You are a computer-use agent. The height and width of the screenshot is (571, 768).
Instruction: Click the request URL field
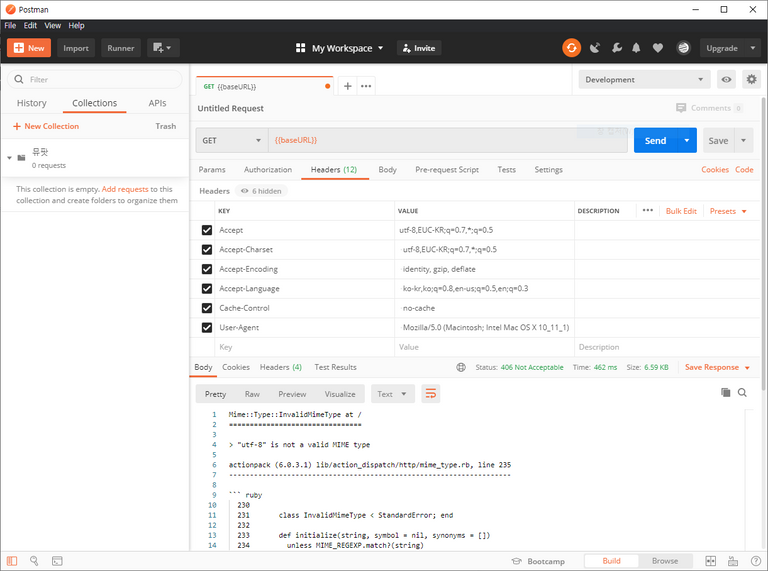[x=448, y=141]
